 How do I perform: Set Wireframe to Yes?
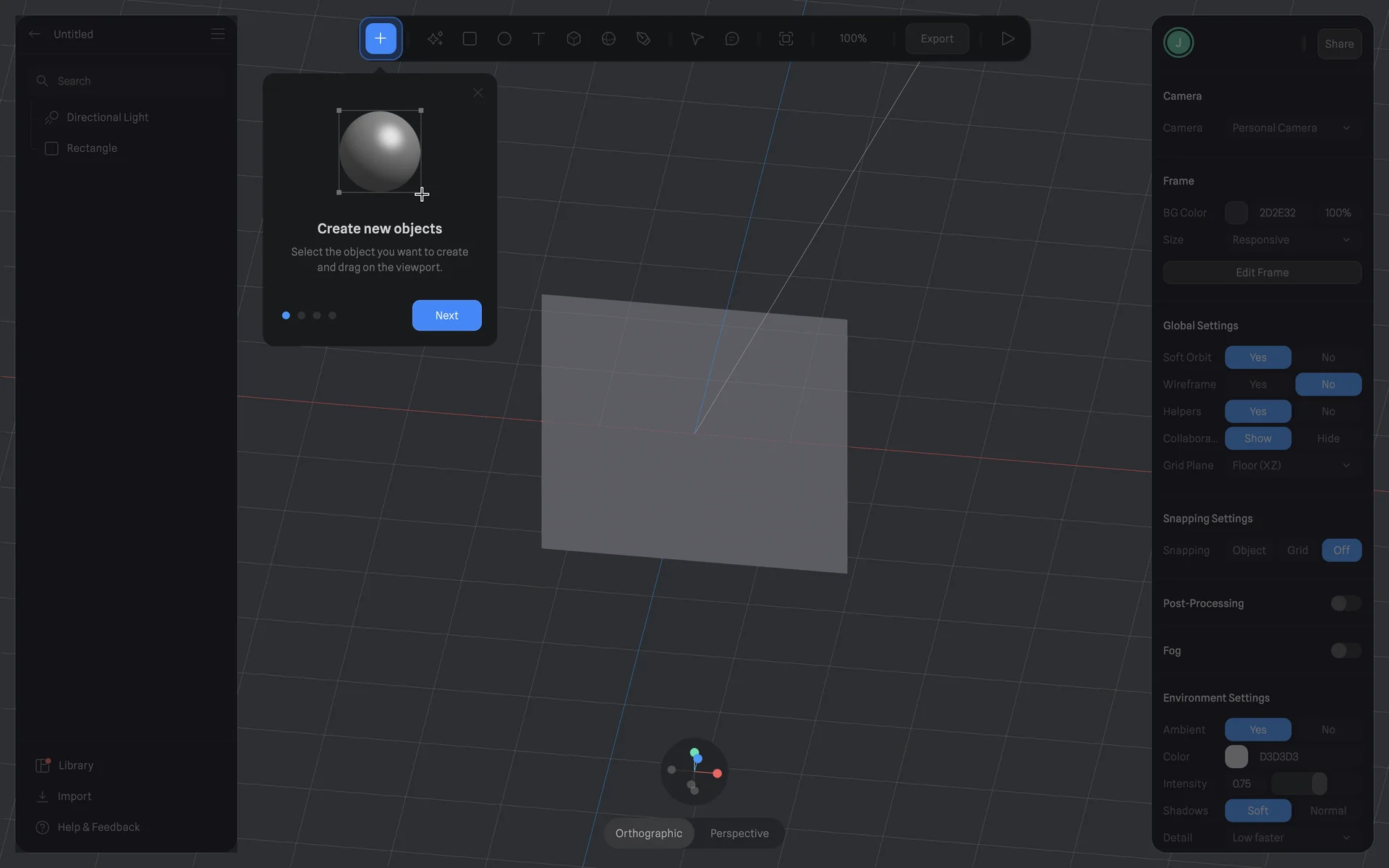[1257, 384]
